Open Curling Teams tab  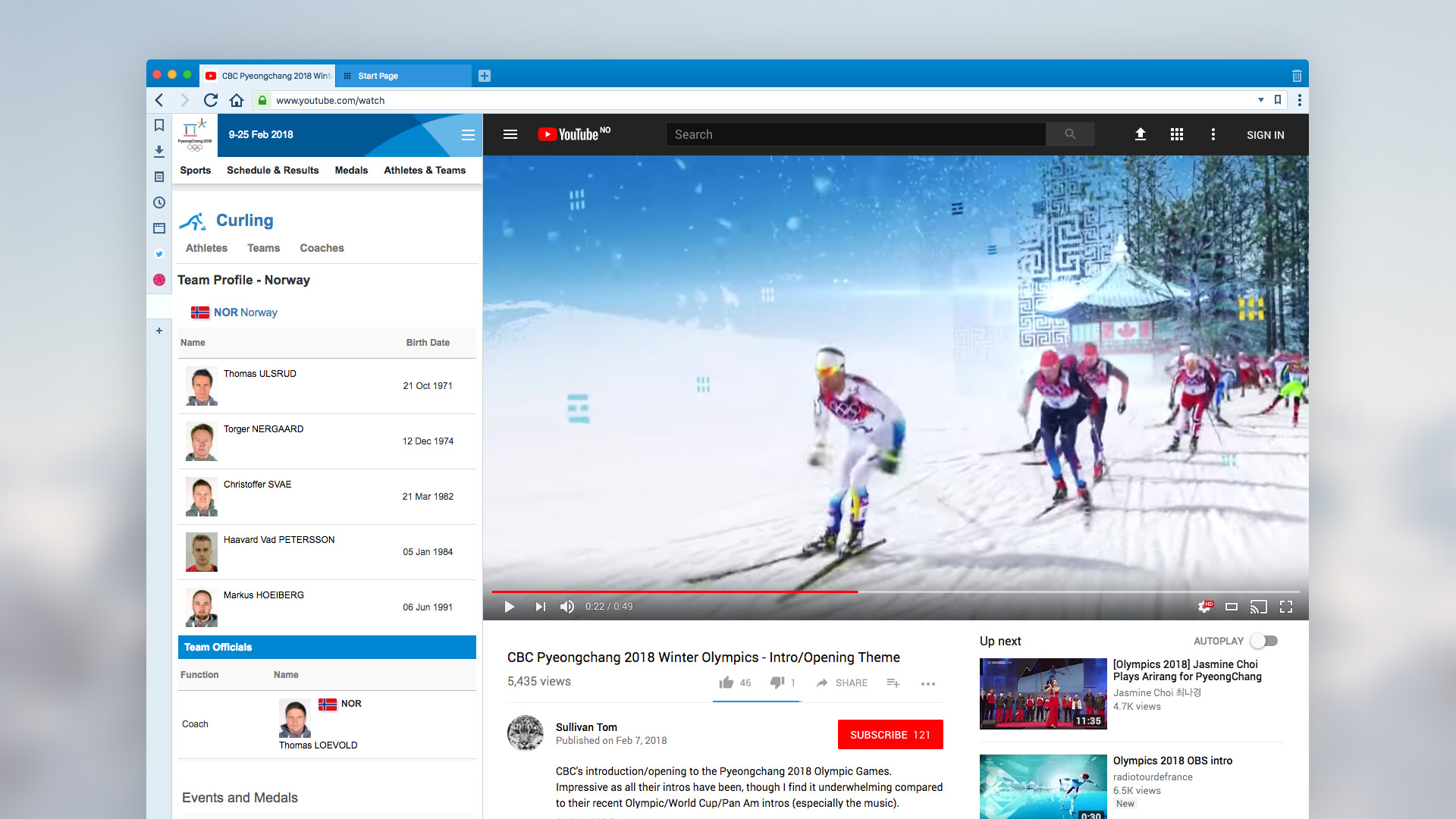point(263,248)
